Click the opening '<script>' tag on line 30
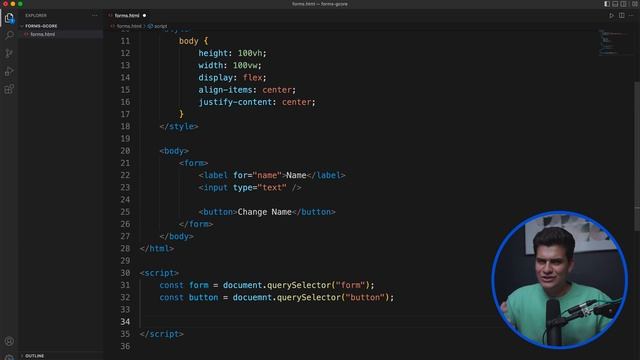Image resolution: width=640 pixels, height=360 pixels. (159, 273)
